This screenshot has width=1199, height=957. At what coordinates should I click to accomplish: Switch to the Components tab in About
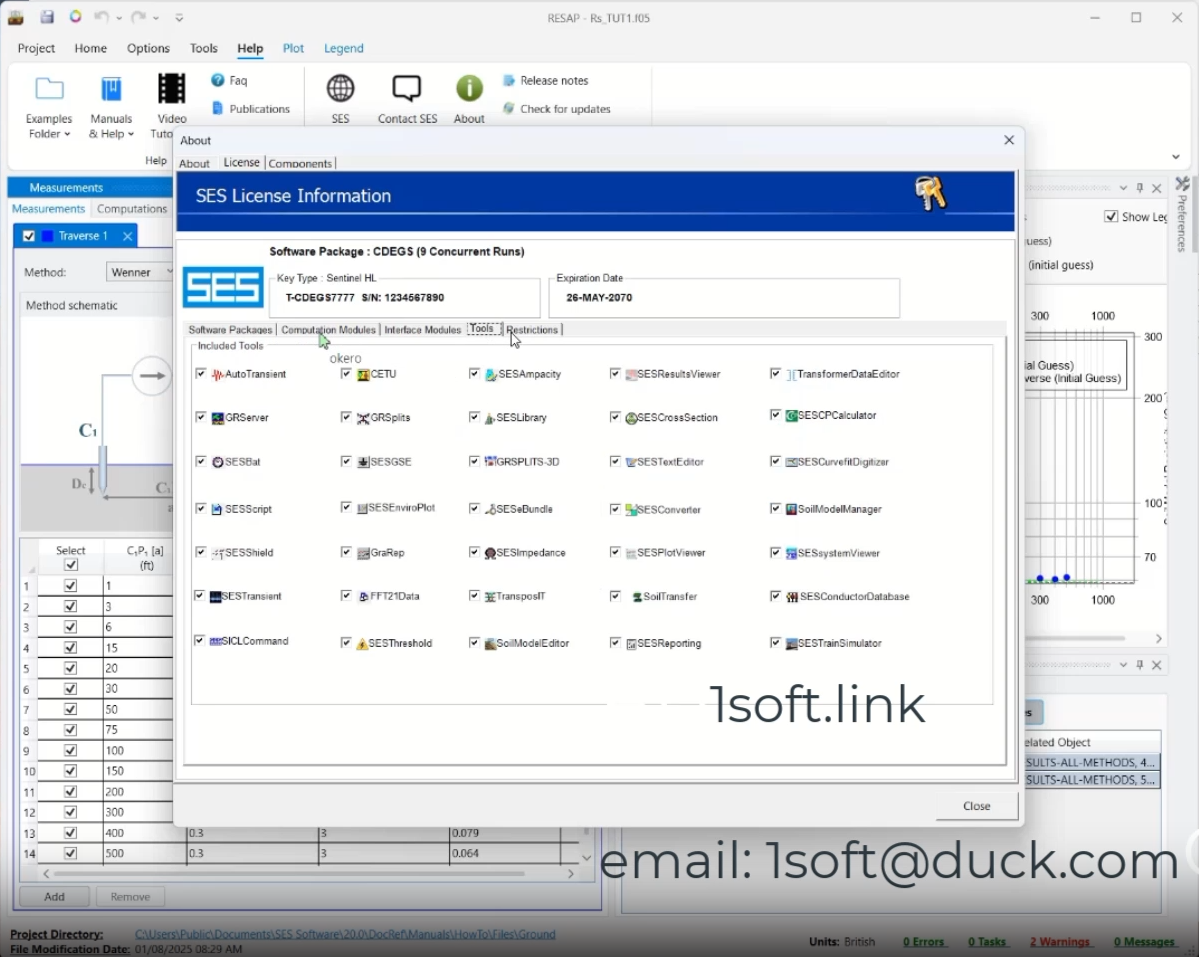pos(300,164)
